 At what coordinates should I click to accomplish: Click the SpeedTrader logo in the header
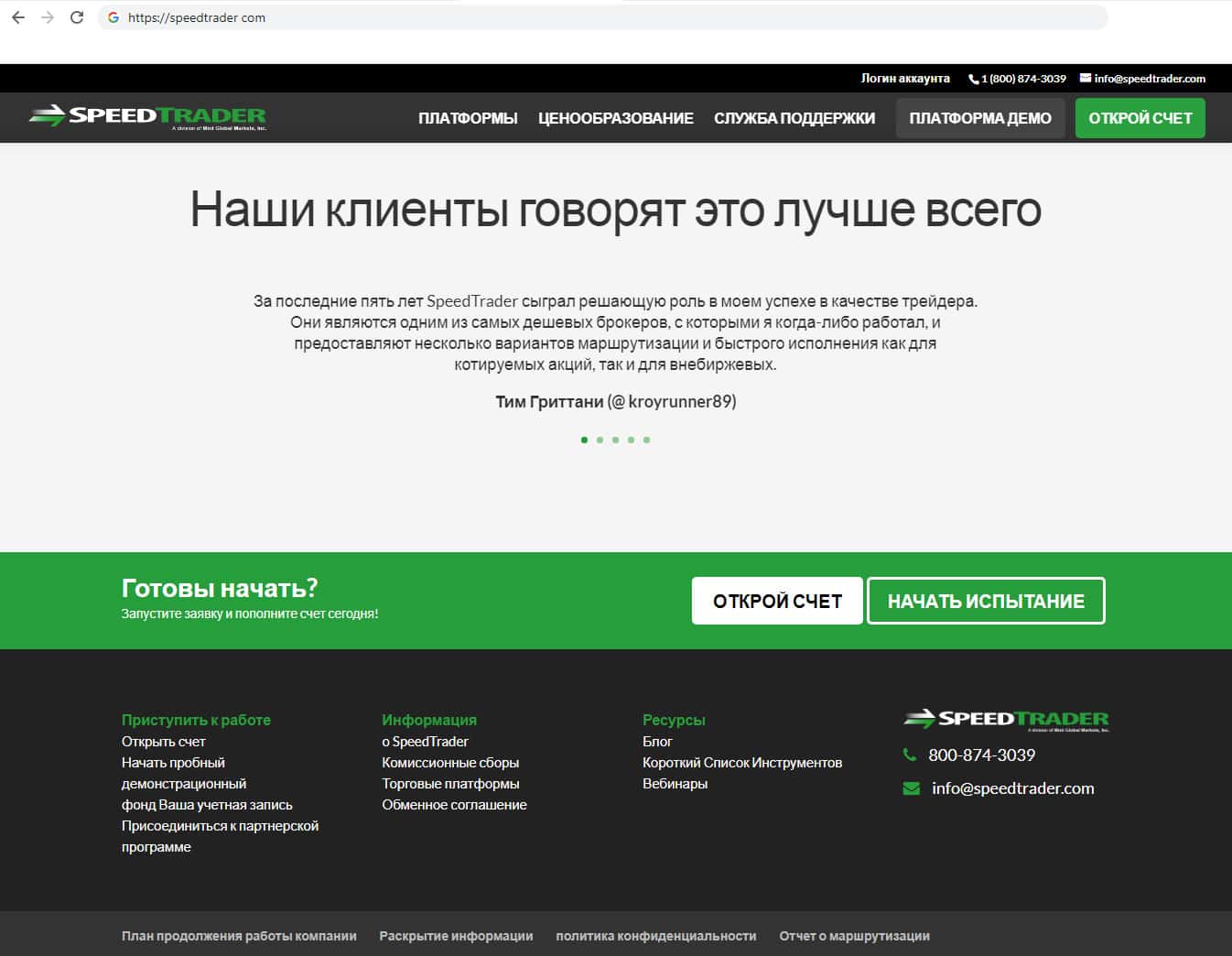tap(147, 116)
